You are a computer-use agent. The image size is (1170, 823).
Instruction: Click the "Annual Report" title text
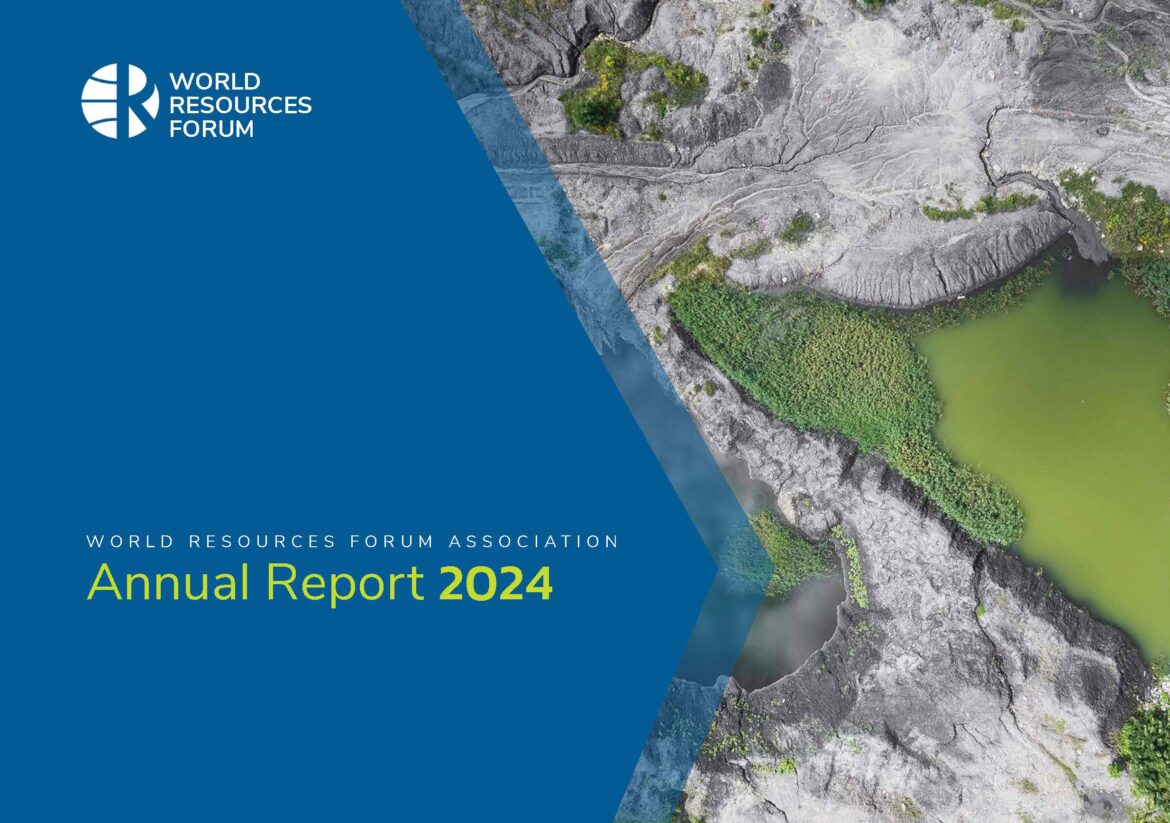pyautogui.click(x=255, y=583)
